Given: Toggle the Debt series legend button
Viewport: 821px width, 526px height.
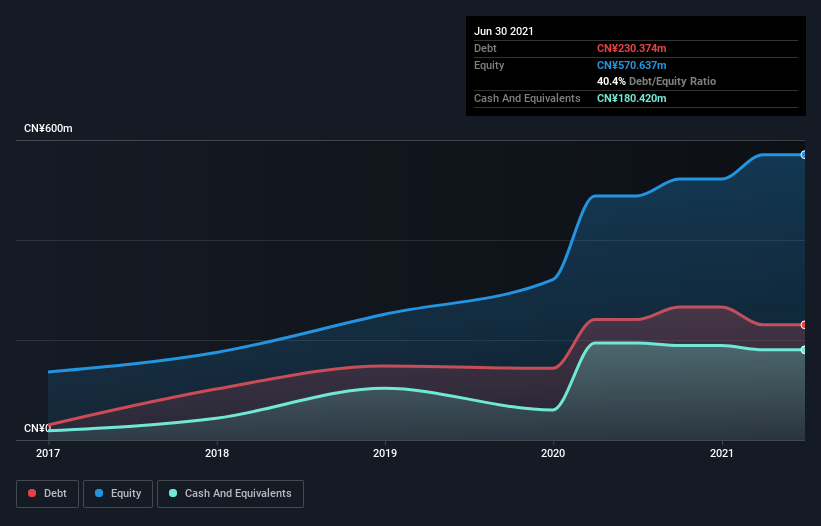Looking at the screenshot, I should pos(48,494).
